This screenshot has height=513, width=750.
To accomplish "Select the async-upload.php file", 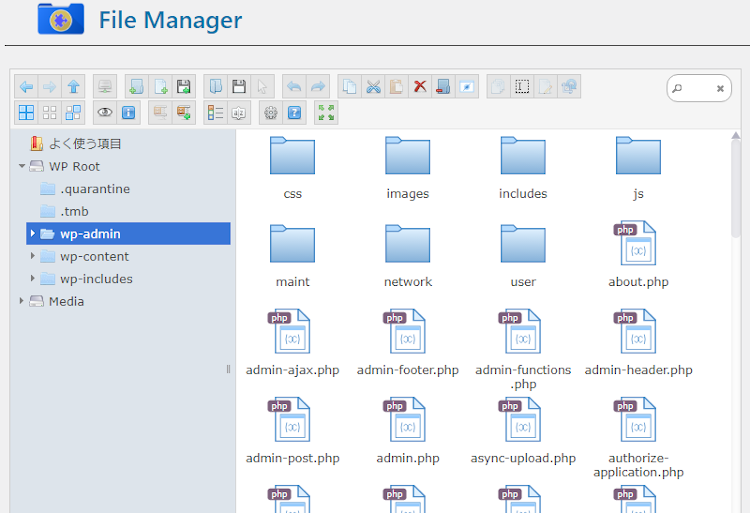I will click(523, 431).
